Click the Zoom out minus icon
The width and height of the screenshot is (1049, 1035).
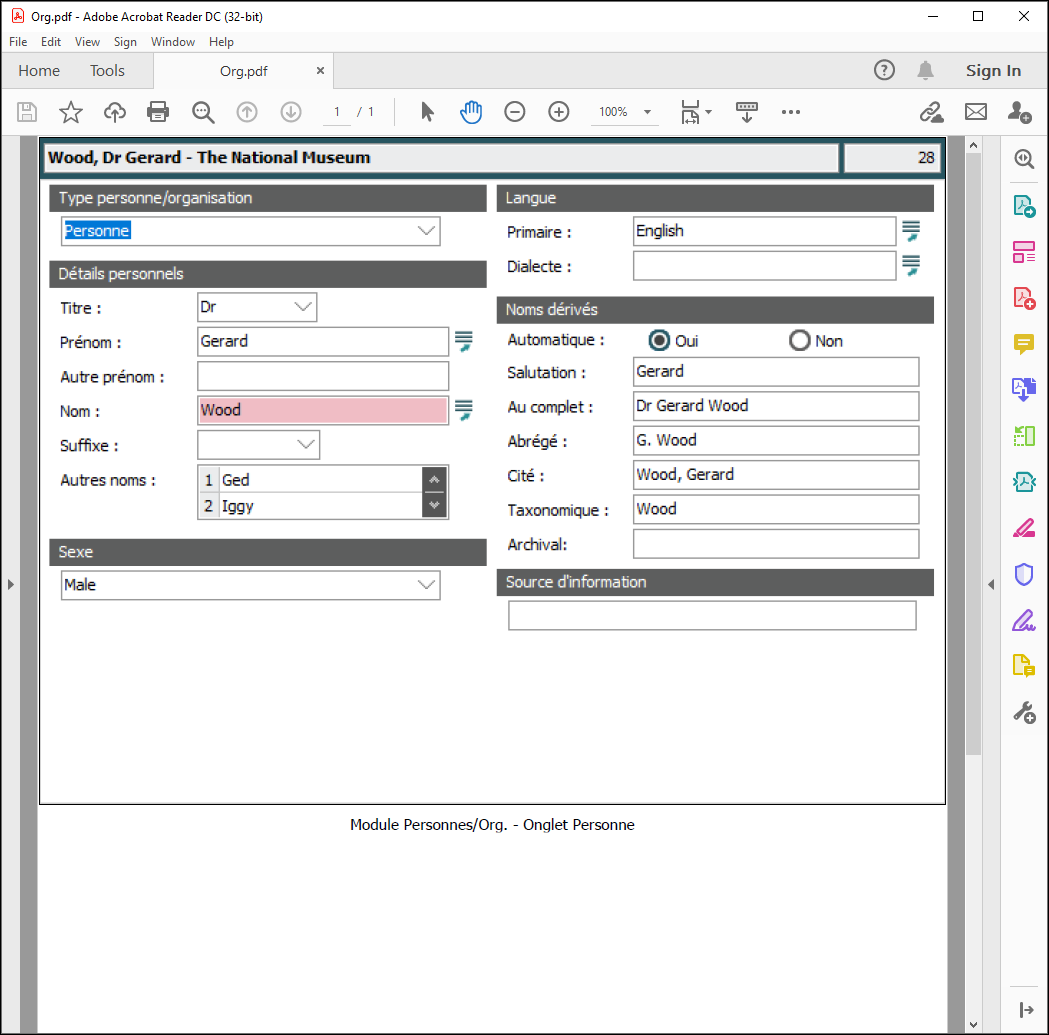click(x=515, y=112)
